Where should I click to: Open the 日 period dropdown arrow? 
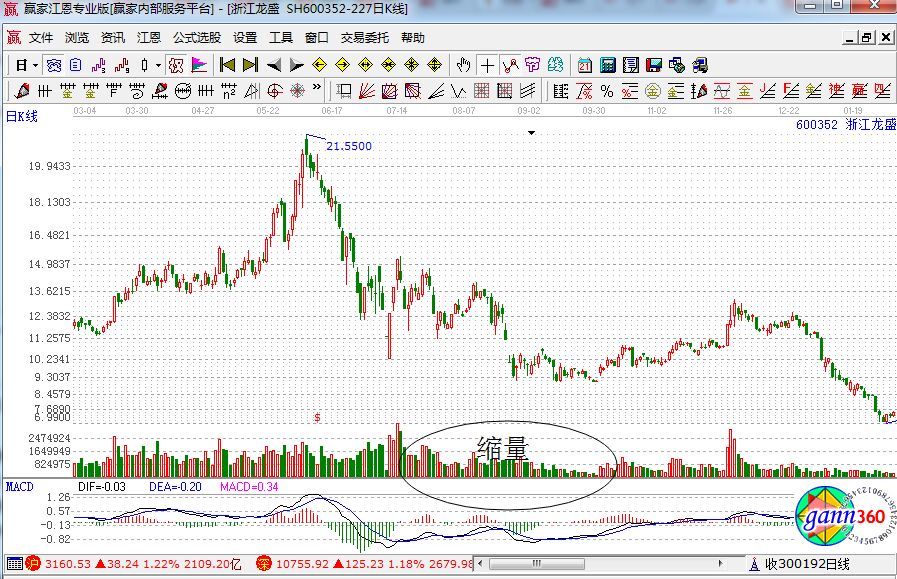tap(35, 65)
